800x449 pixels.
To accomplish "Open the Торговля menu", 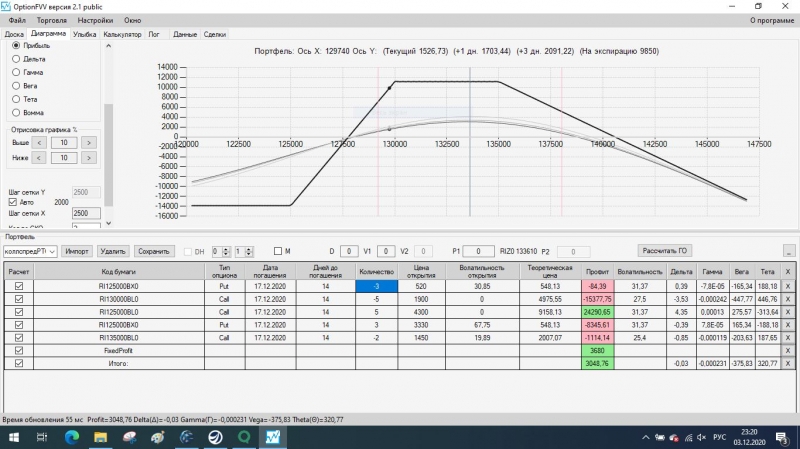I will pyautogui.click(x=52, y=20).
